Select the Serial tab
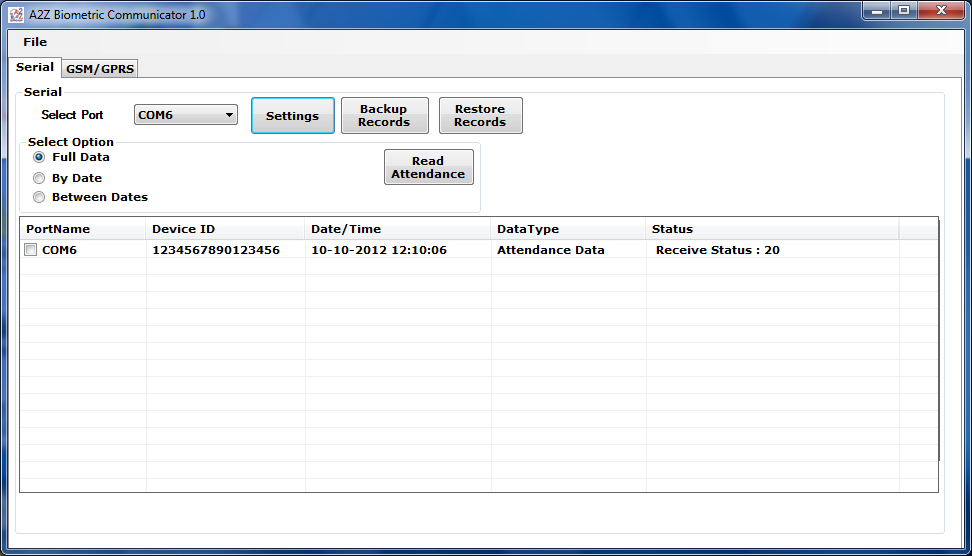Viewport: 972px width, 556px height. tap(35, 67)
